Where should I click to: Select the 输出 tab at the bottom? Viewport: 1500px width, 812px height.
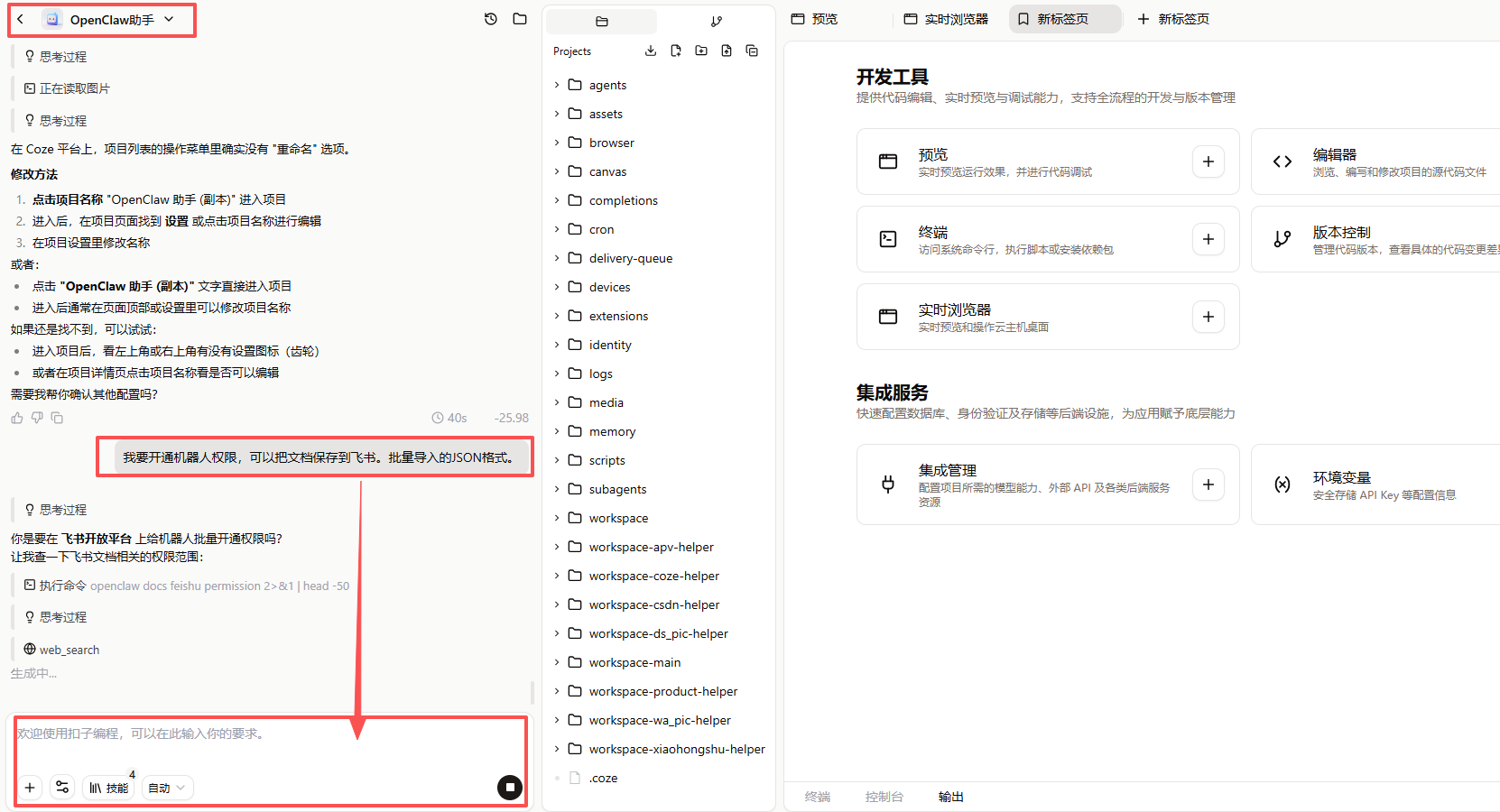949,797
